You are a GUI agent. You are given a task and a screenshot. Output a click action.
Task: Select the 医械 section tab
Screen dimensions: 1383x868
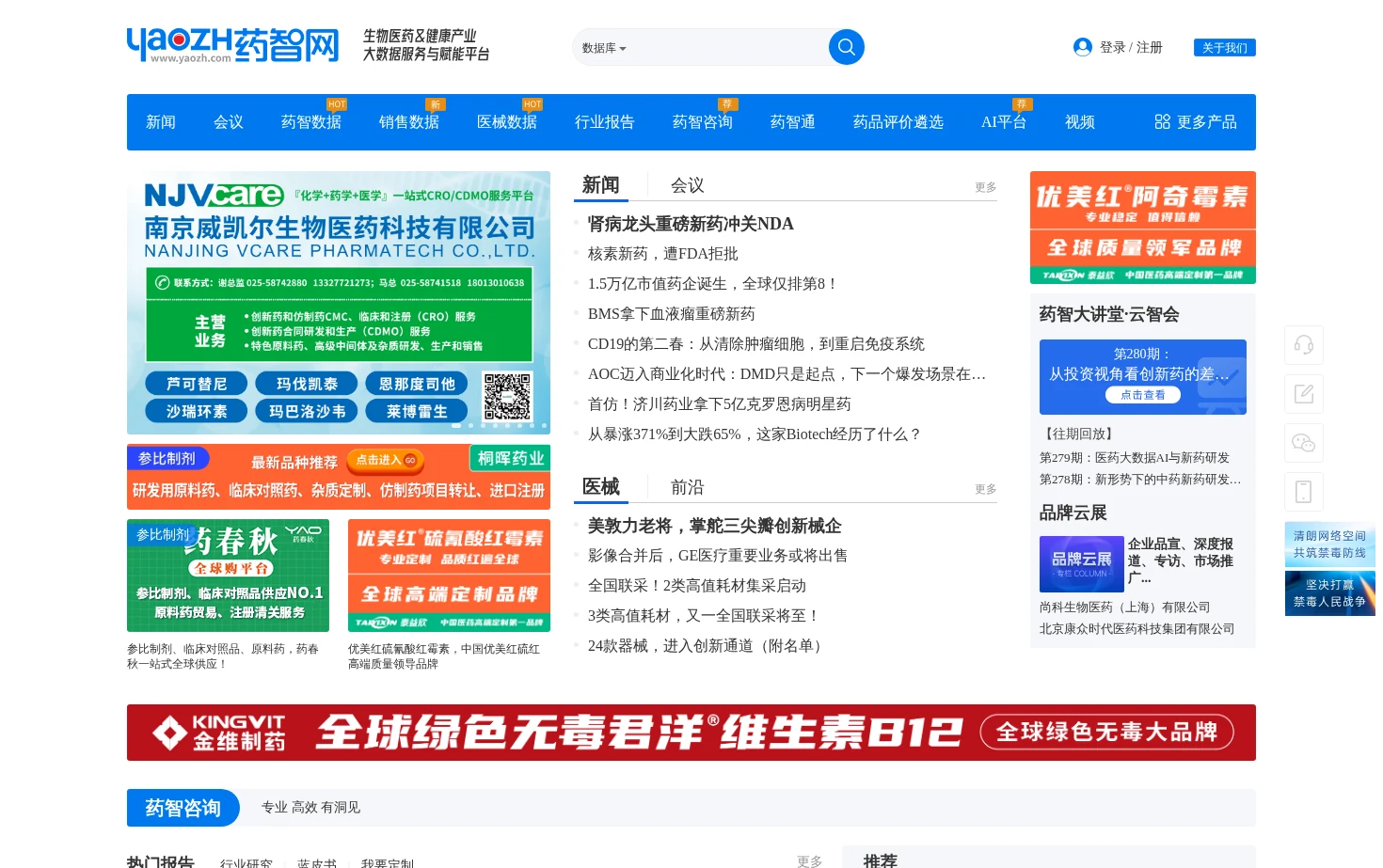(x=601, y=487)
